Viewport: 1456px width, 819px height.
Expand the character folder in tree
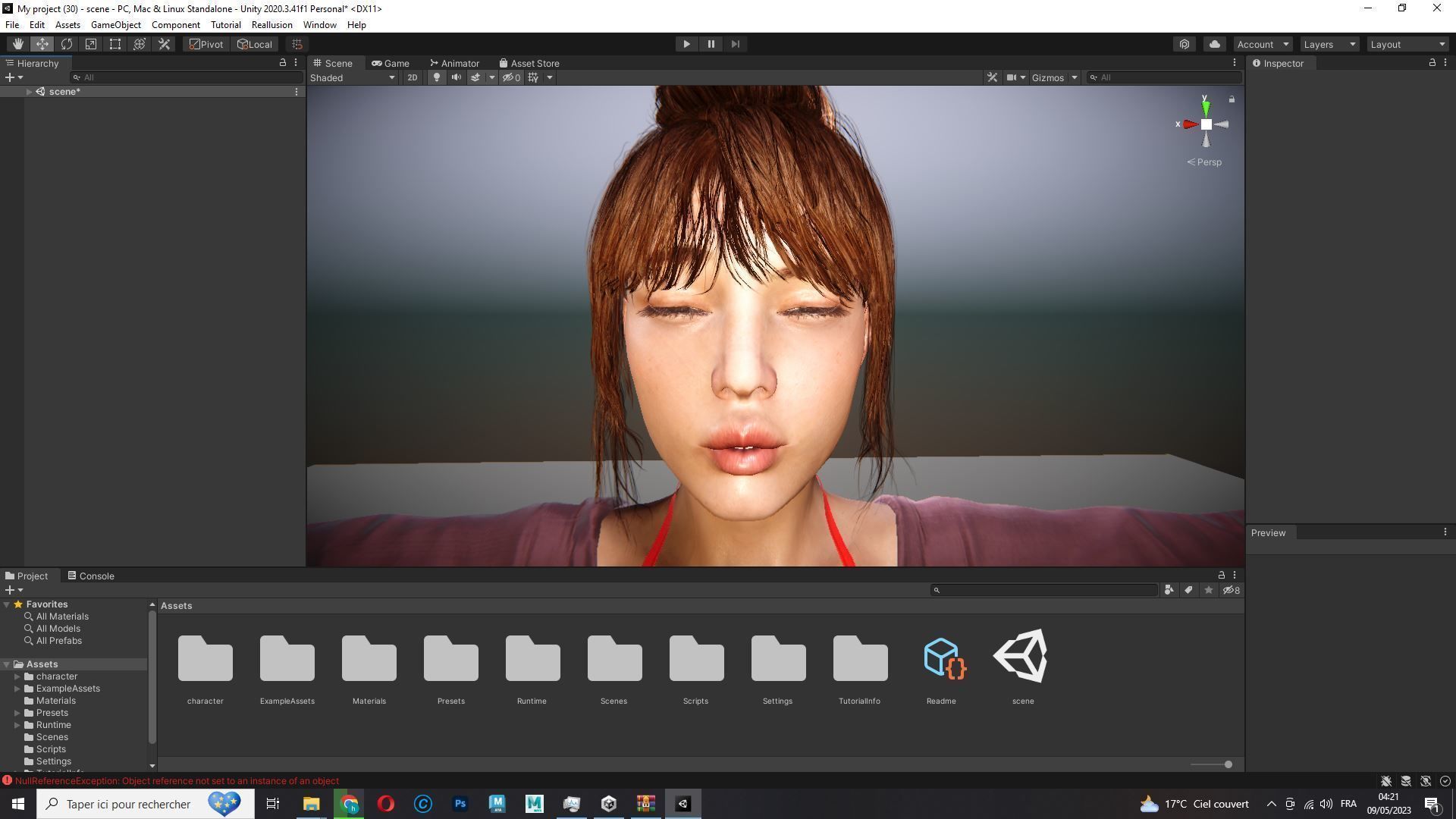click(17, 676)
